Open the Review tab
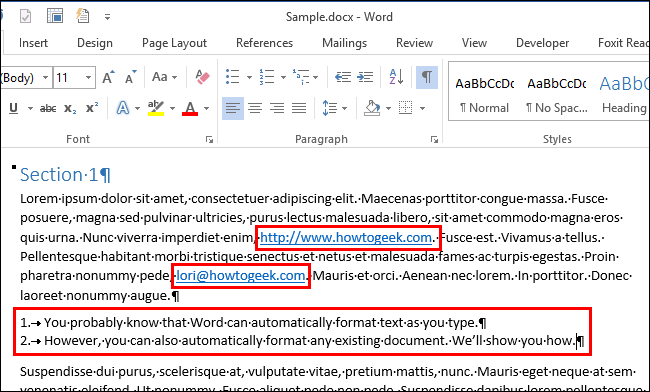650x392 pixels. [x=415, y=43]
